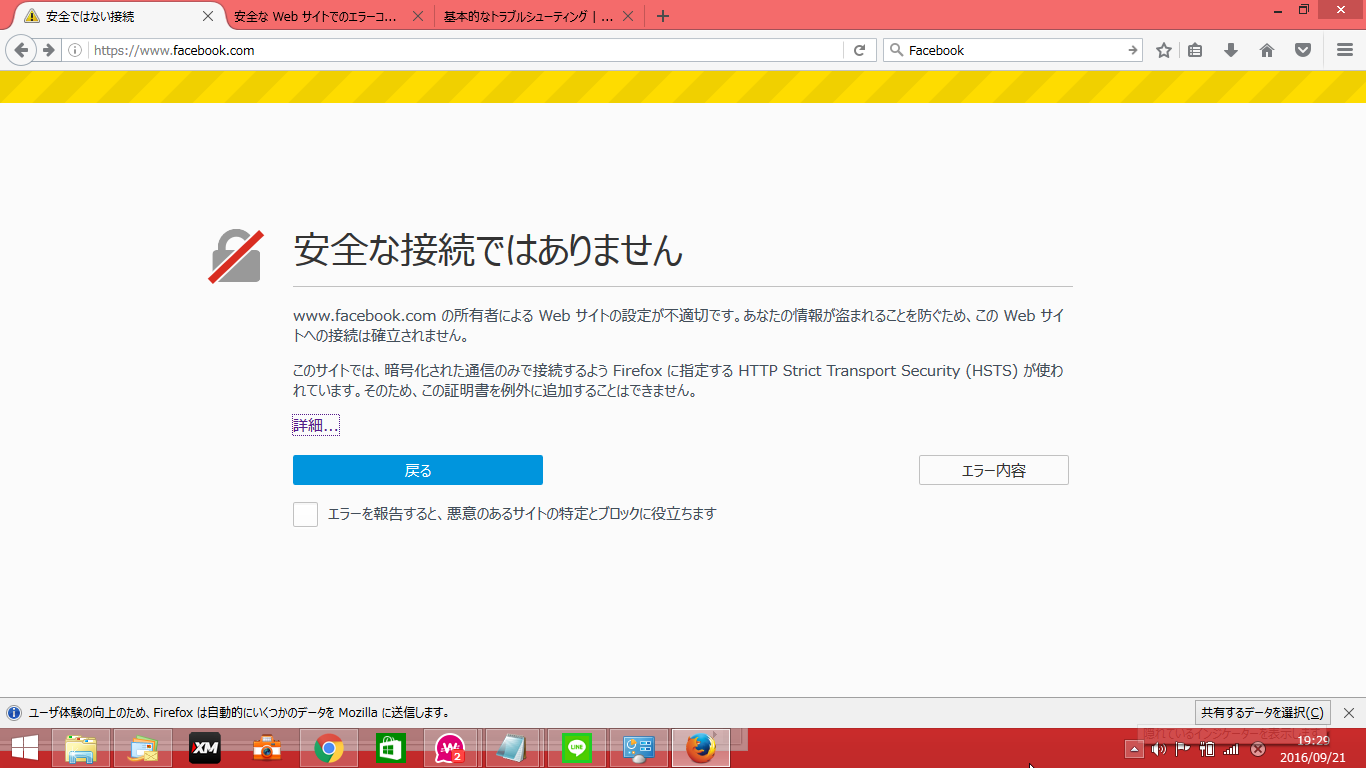Screen dimensions: 1366x768
Task: Expand the 詳細… details link
Action: pos(315,426)
